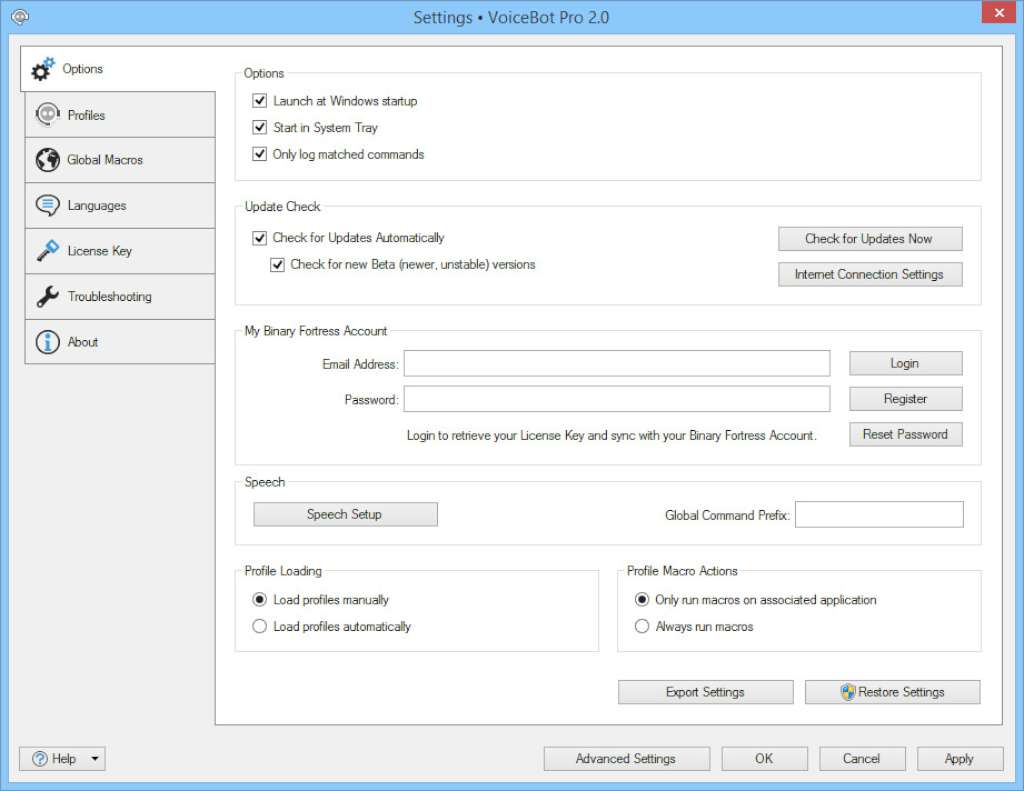This screenshot has width=1024, height=791.
Task: Select the Options gear icon
Action: click(42, 68)
